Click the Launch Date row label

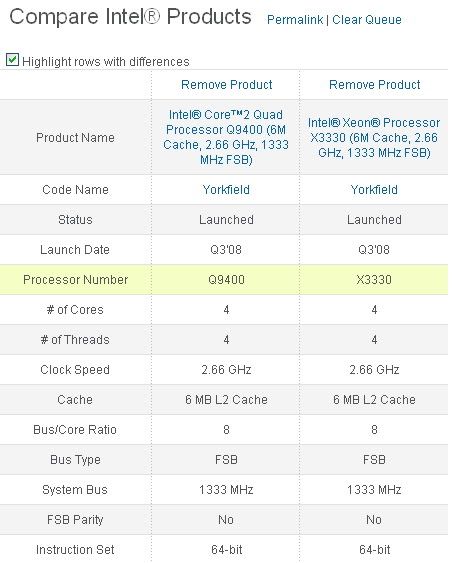(75, 250)
